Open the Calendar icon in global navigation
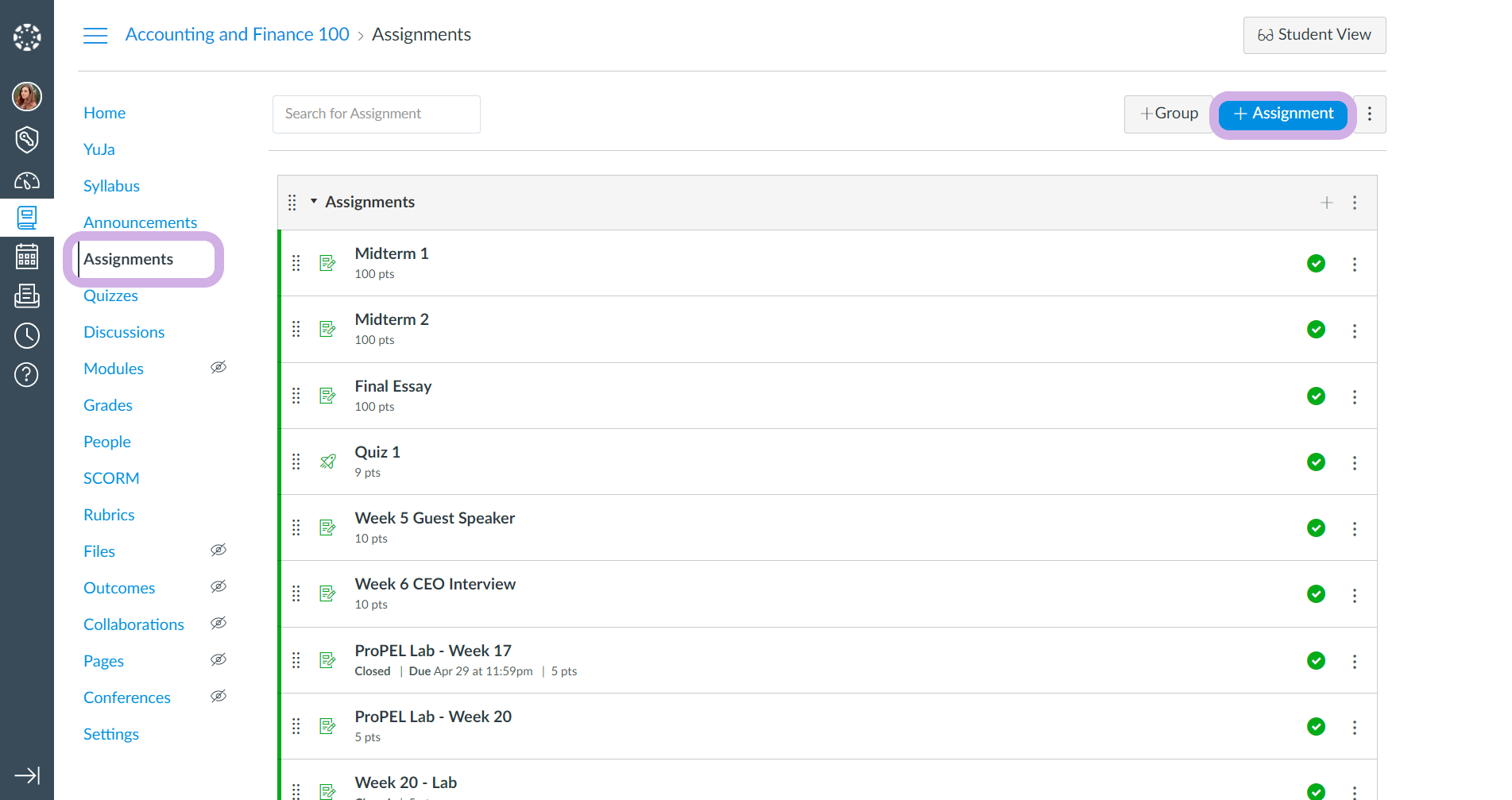 coord(26,257)
